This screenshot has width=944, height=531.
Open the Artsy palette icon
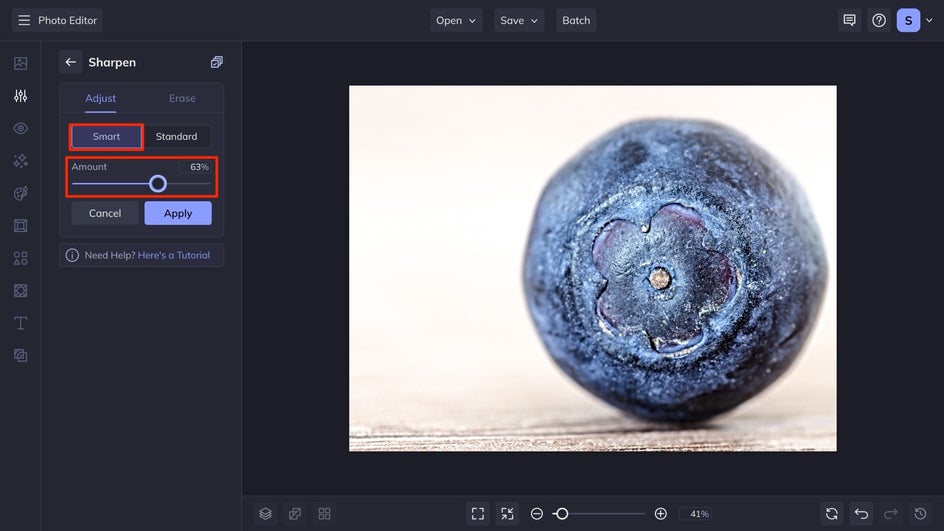coord(20,193)
